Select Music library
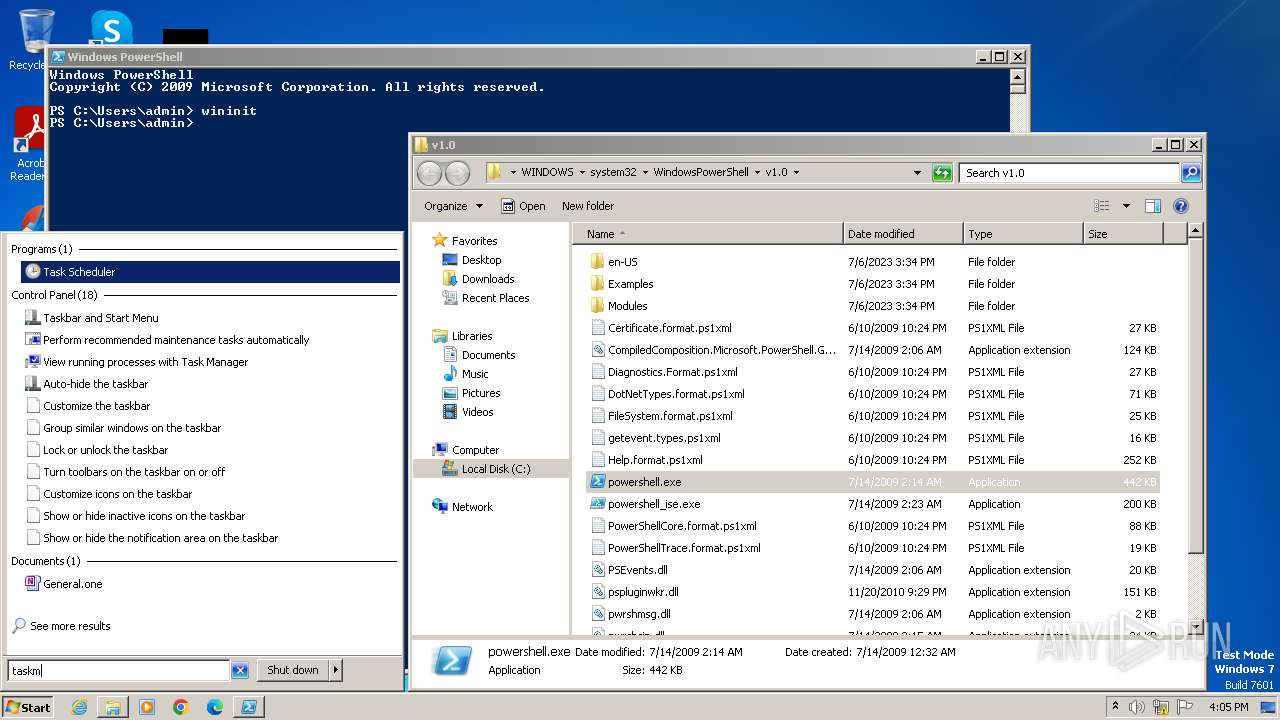1280x720 pixels. coord(475,374)
